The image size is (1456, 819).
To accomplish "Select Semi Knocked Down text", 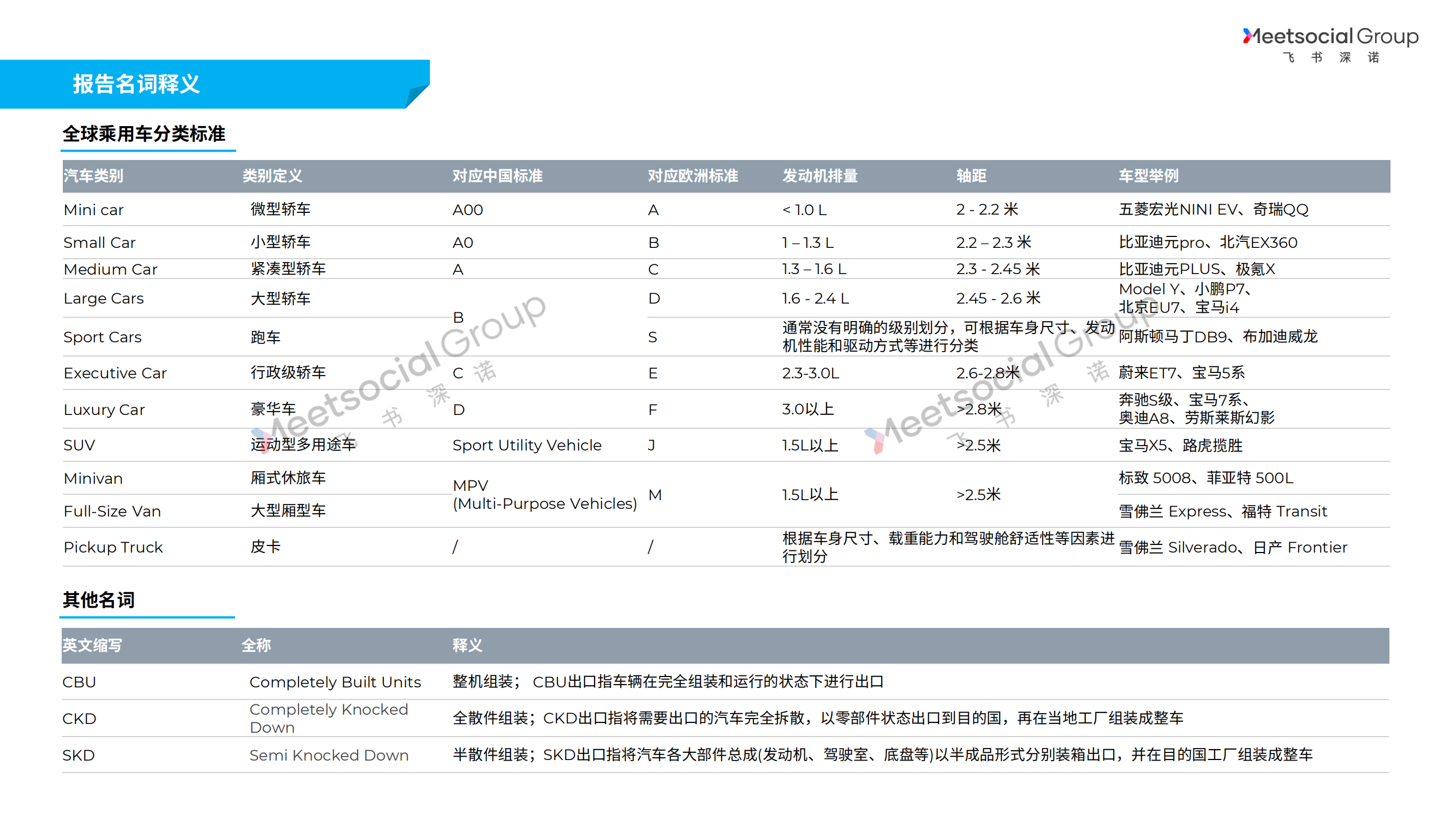I will click(329, 755).
